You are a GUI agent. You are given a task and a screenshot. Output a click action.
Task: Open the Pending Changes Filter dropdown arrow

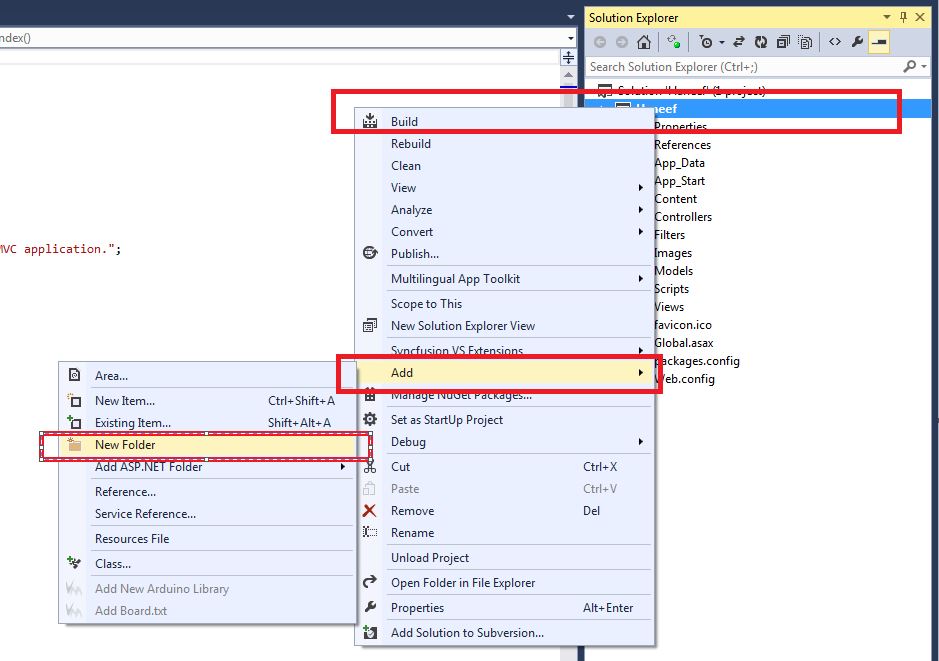click(722, 43)
